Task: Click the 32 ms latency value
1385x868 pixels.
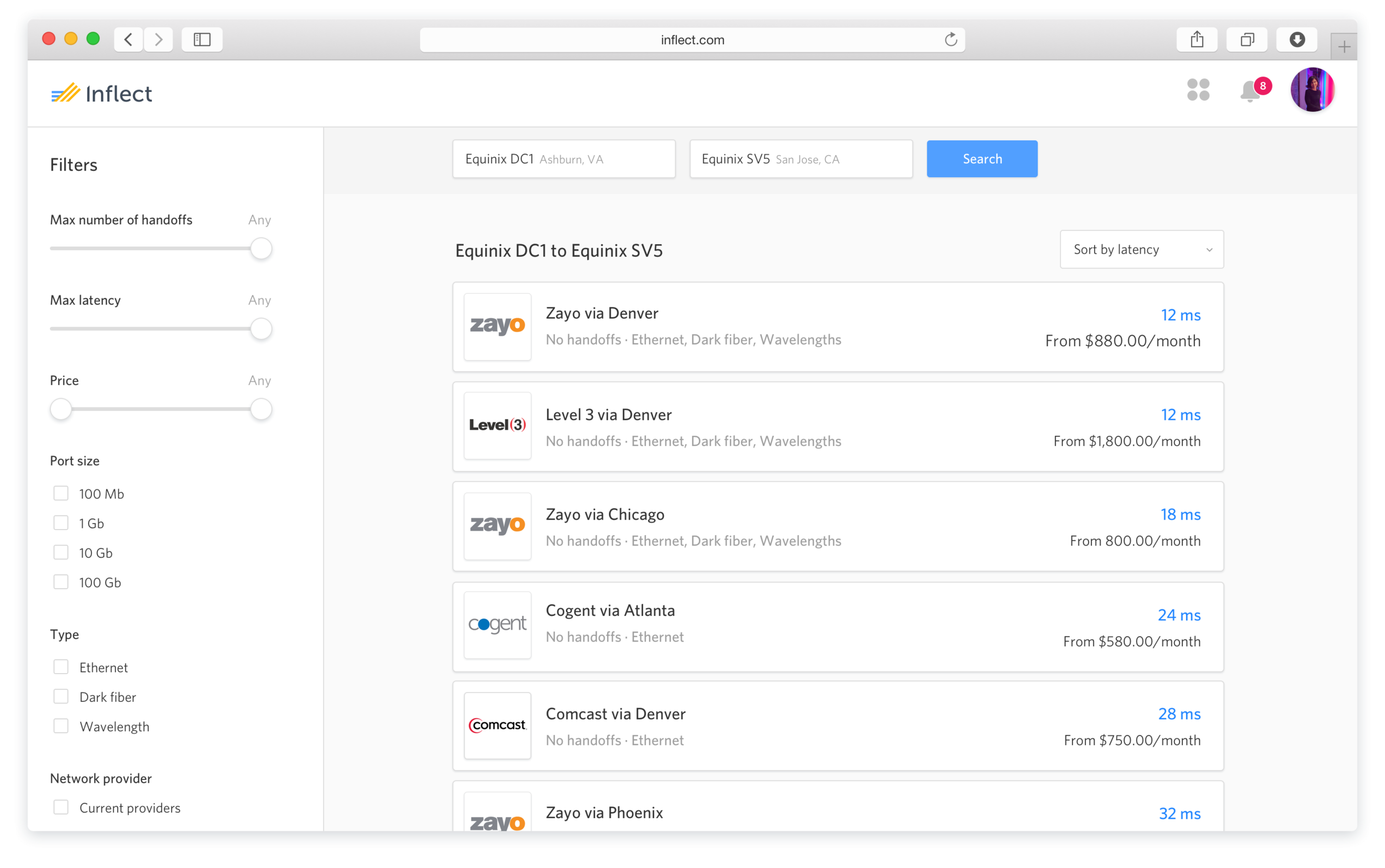Action: point(1179,814)
